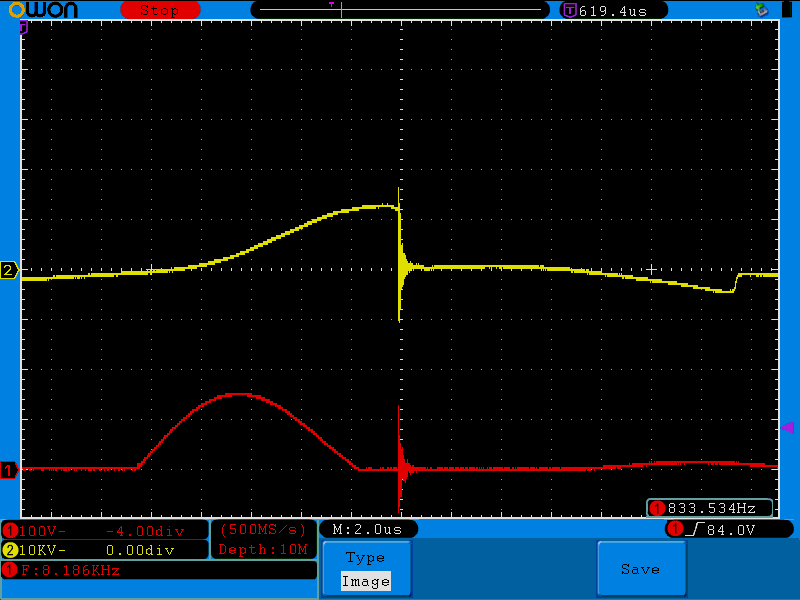Click the purple T horizontal position icon
800x600 pixels.
569,10
